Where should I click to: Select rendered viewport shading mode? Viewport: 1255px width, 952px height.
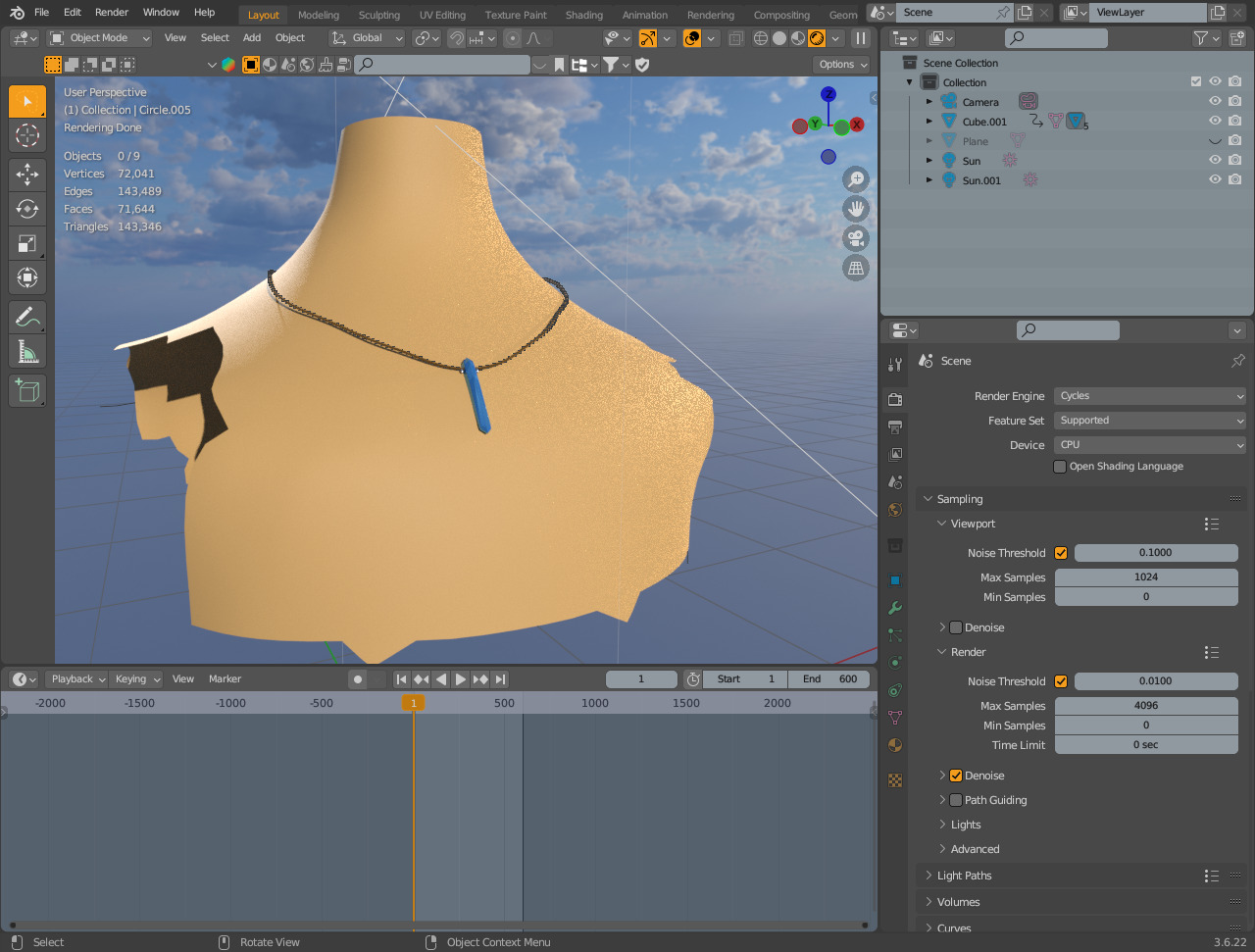pyautogui.click(x=817, y=38)
